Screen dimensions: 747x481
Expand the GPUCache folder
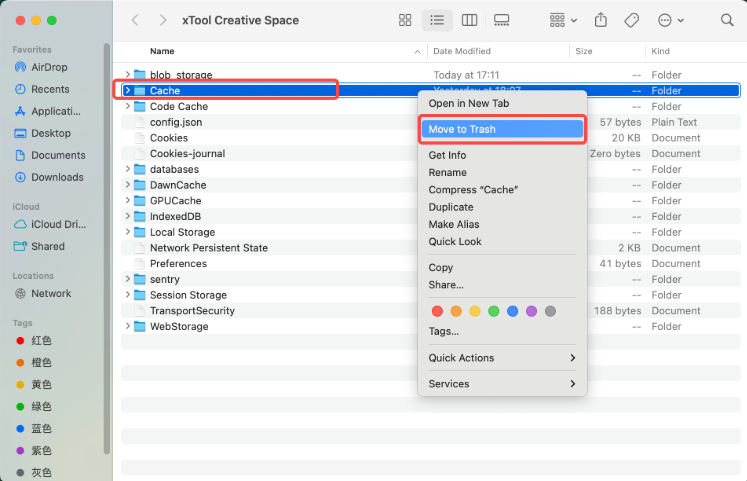point(128,200)
